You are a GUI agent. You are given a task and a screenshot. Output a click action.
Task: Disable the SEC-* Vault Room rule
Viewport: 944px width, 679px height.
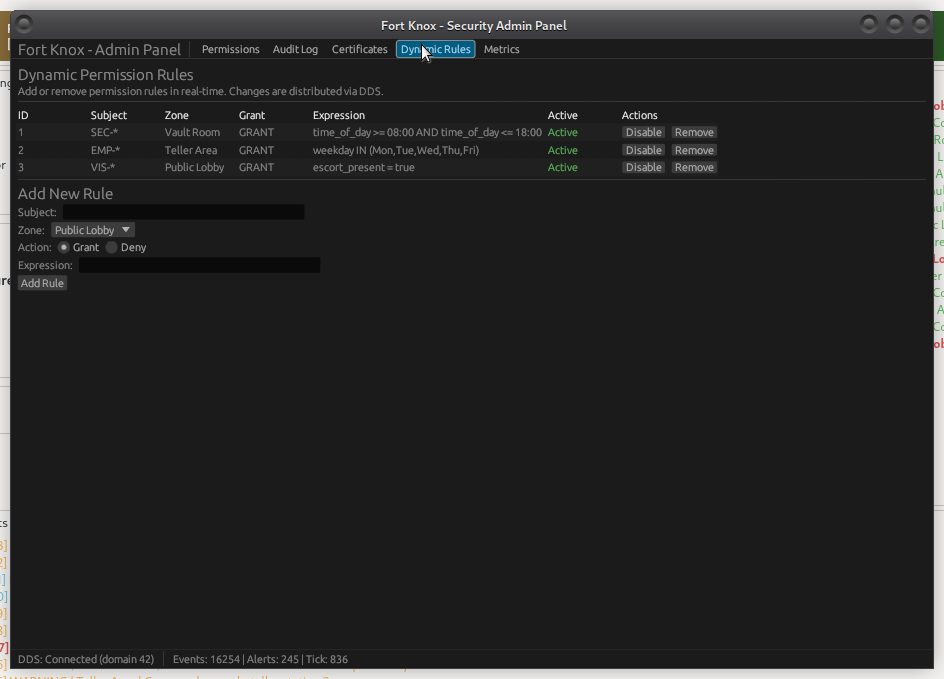click(x=643, y=132)
